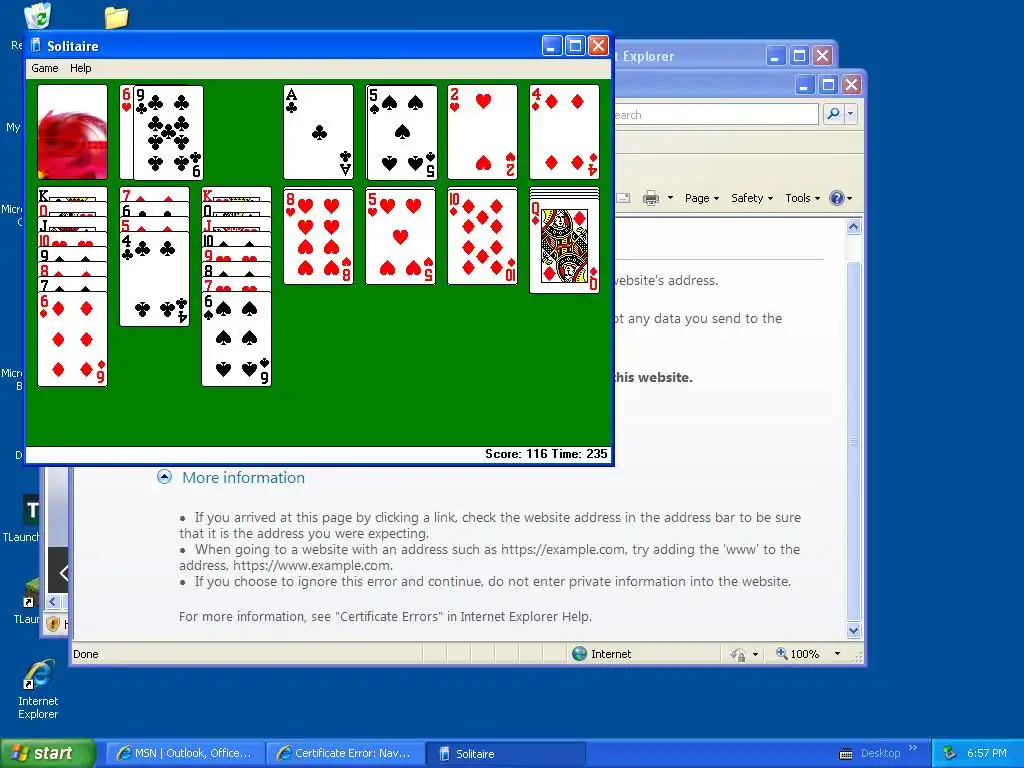
Task: Click the Desktop toolbar keyboard icon
Action: 846,754
